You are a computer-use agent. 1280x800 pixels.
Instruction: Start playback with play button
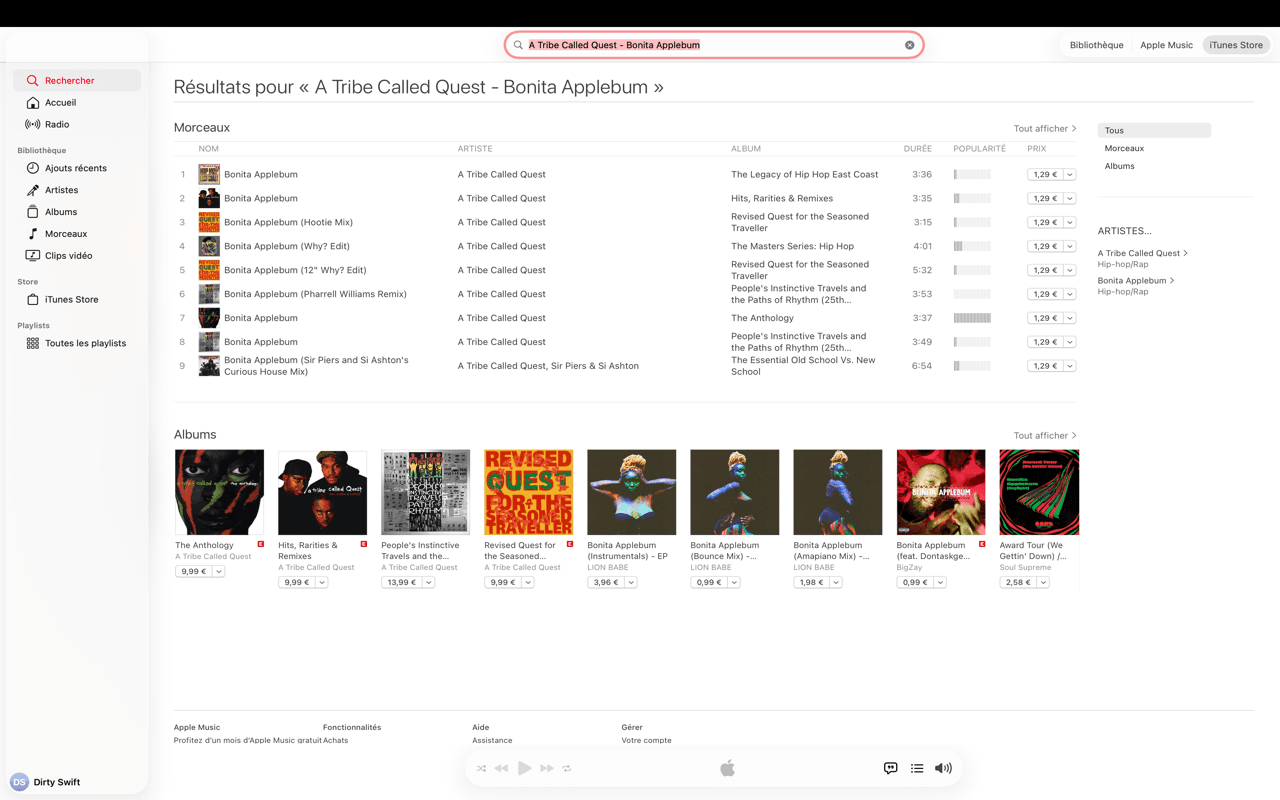coord(524,768)
